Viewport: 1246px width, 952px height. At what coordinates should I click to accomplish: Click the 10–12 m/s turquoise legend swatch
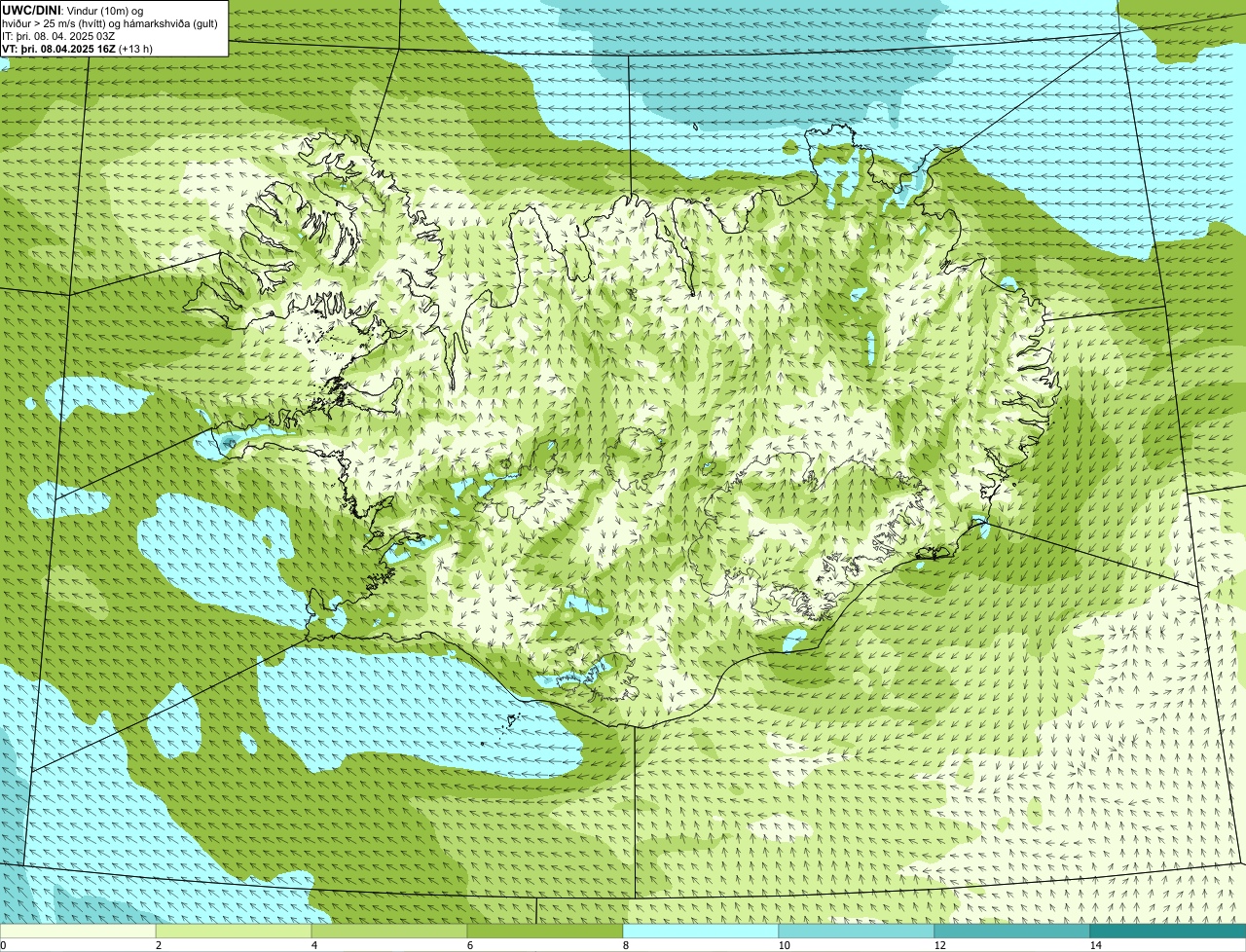(x=857, y=931)
